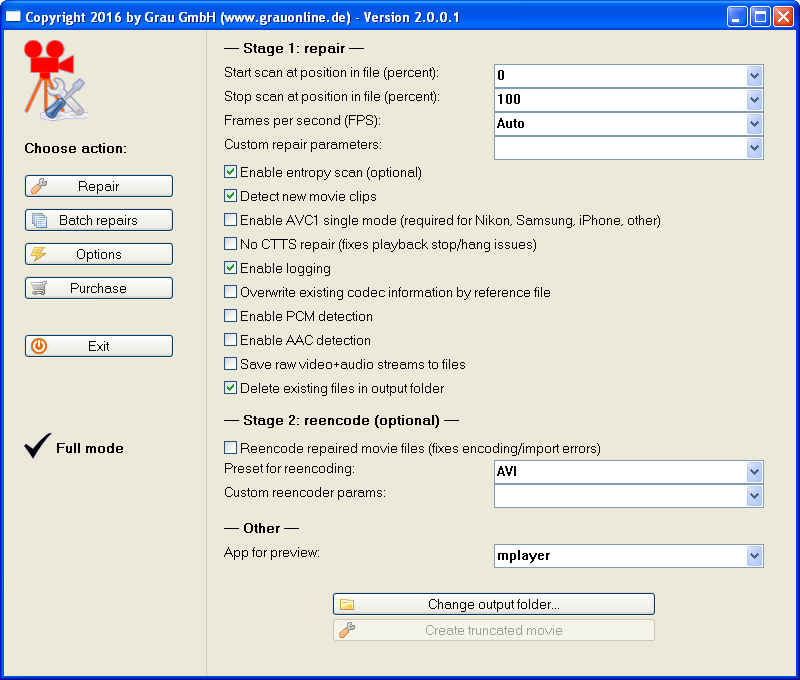Uncheck Delete existing files in output folder
800x680 pixels.
231,388
